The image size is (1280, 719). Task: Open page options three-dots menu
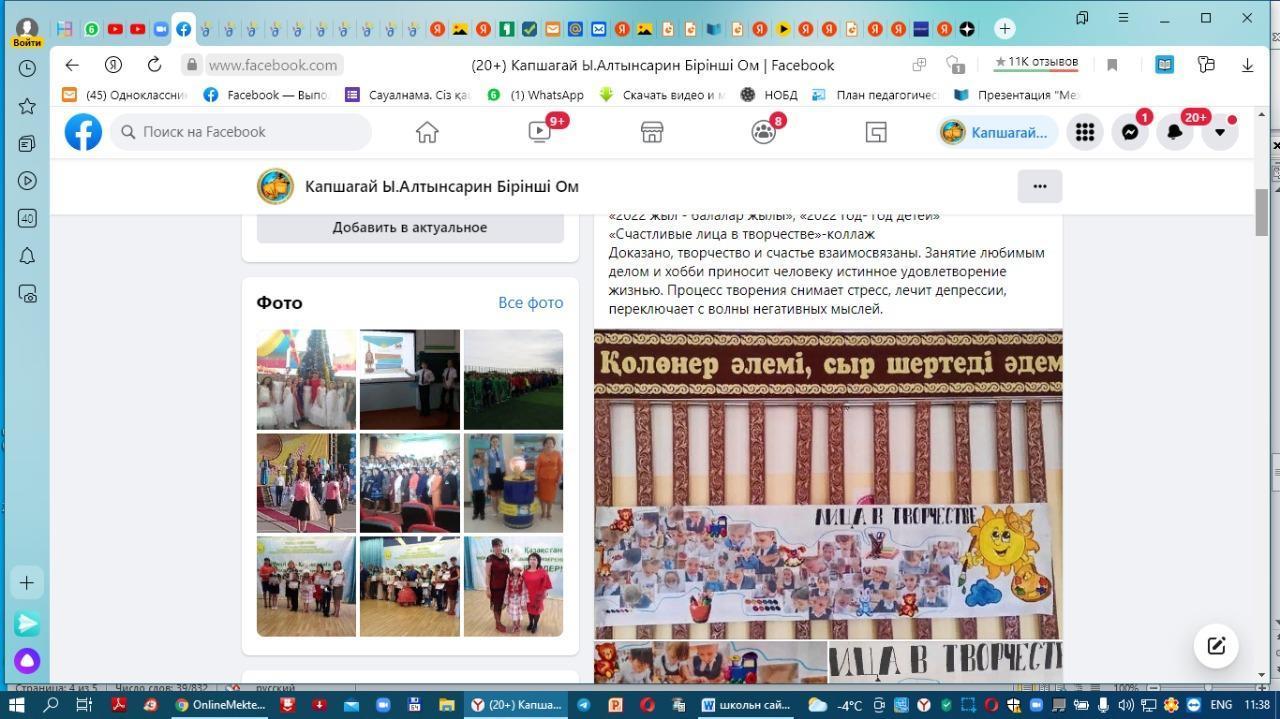1040,186
